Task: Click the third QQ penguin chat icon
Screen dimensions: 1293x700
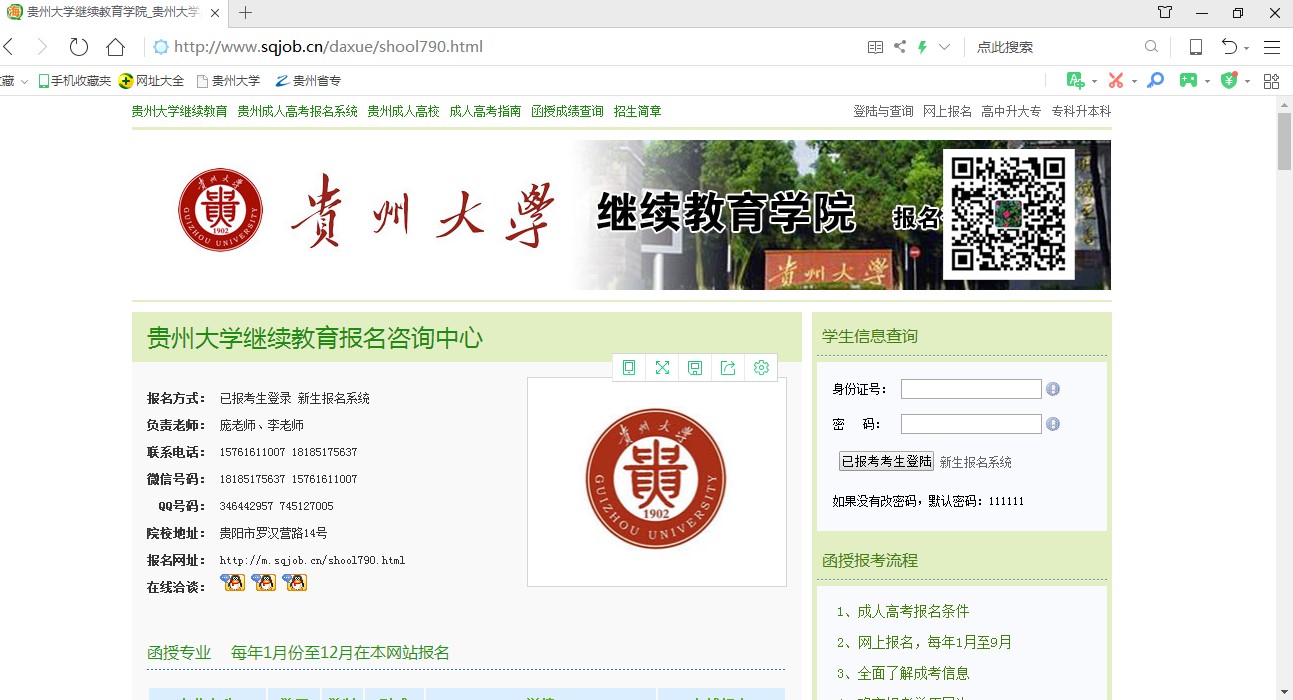Action: point(295,582)
